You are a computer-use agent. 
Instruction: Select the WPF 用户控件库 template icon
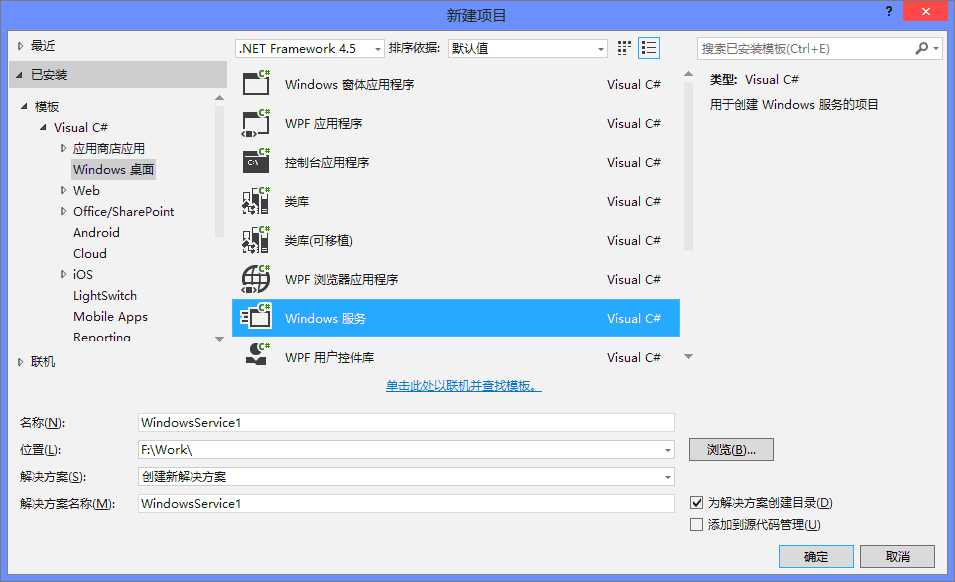pyautogui.click(x=256, y=356)
